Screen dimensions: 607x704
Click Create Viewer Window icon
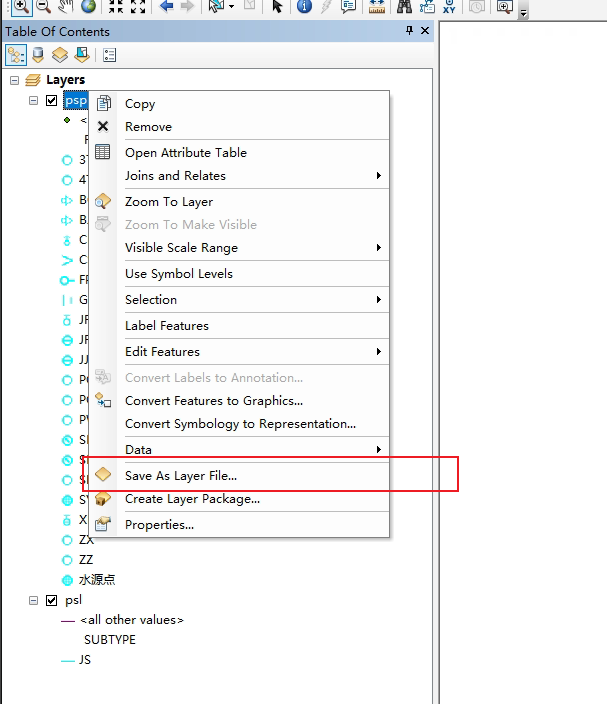pos(505,6)
